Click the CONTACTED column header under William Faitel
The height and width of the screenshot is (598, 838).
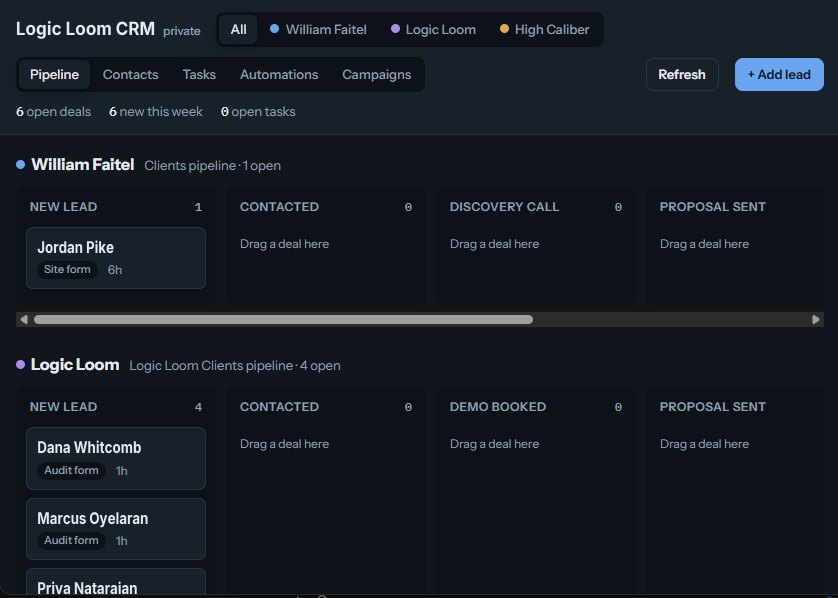pos(280,207)
